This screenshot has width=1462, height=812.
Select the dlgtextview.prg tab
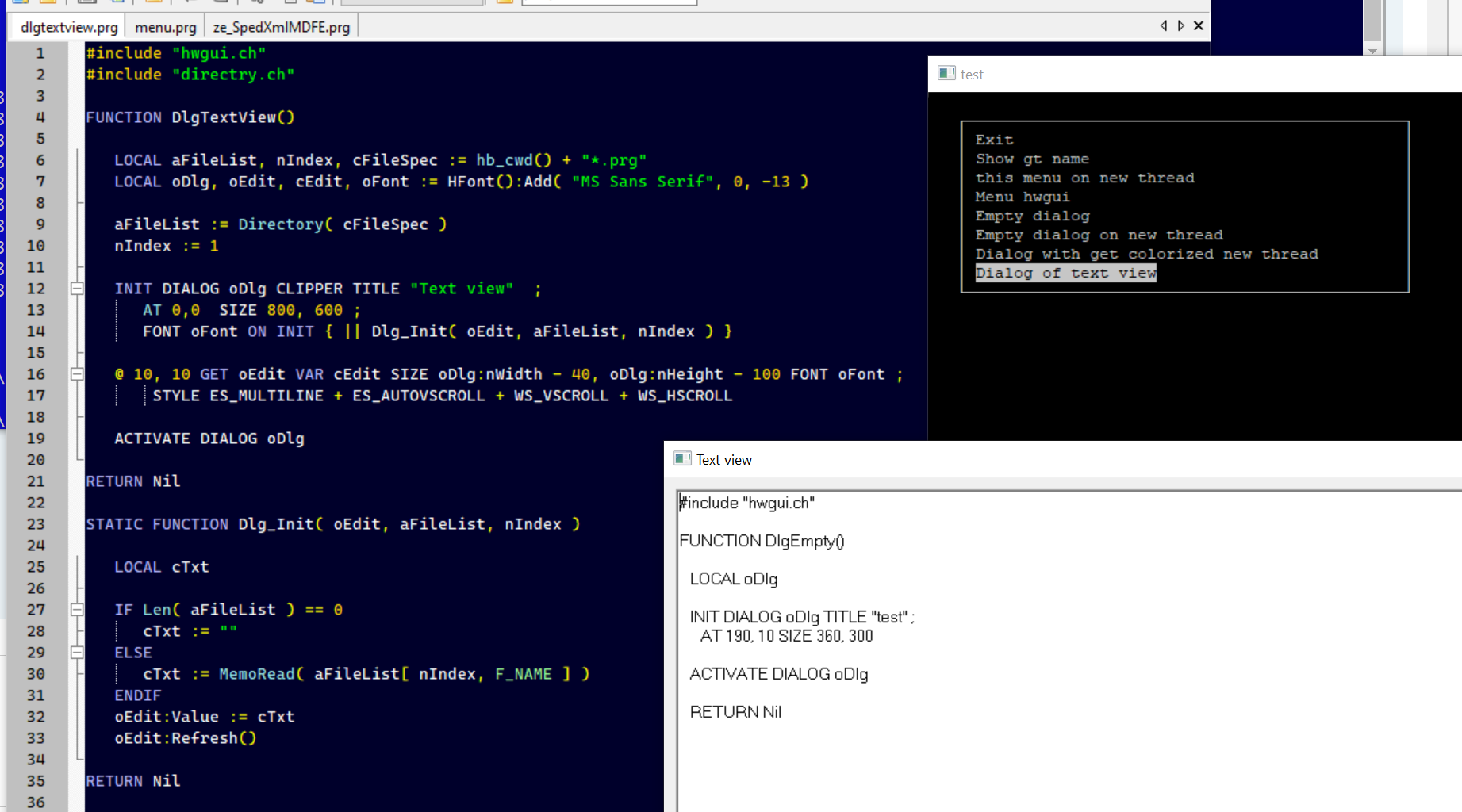pos(69,27)
